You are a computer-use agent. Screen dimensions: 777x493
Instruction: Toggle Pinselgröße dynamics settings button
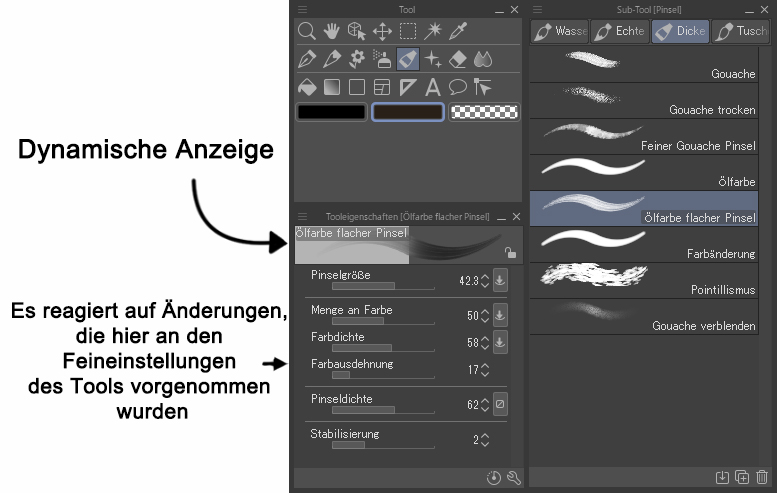tap(500, 281)
